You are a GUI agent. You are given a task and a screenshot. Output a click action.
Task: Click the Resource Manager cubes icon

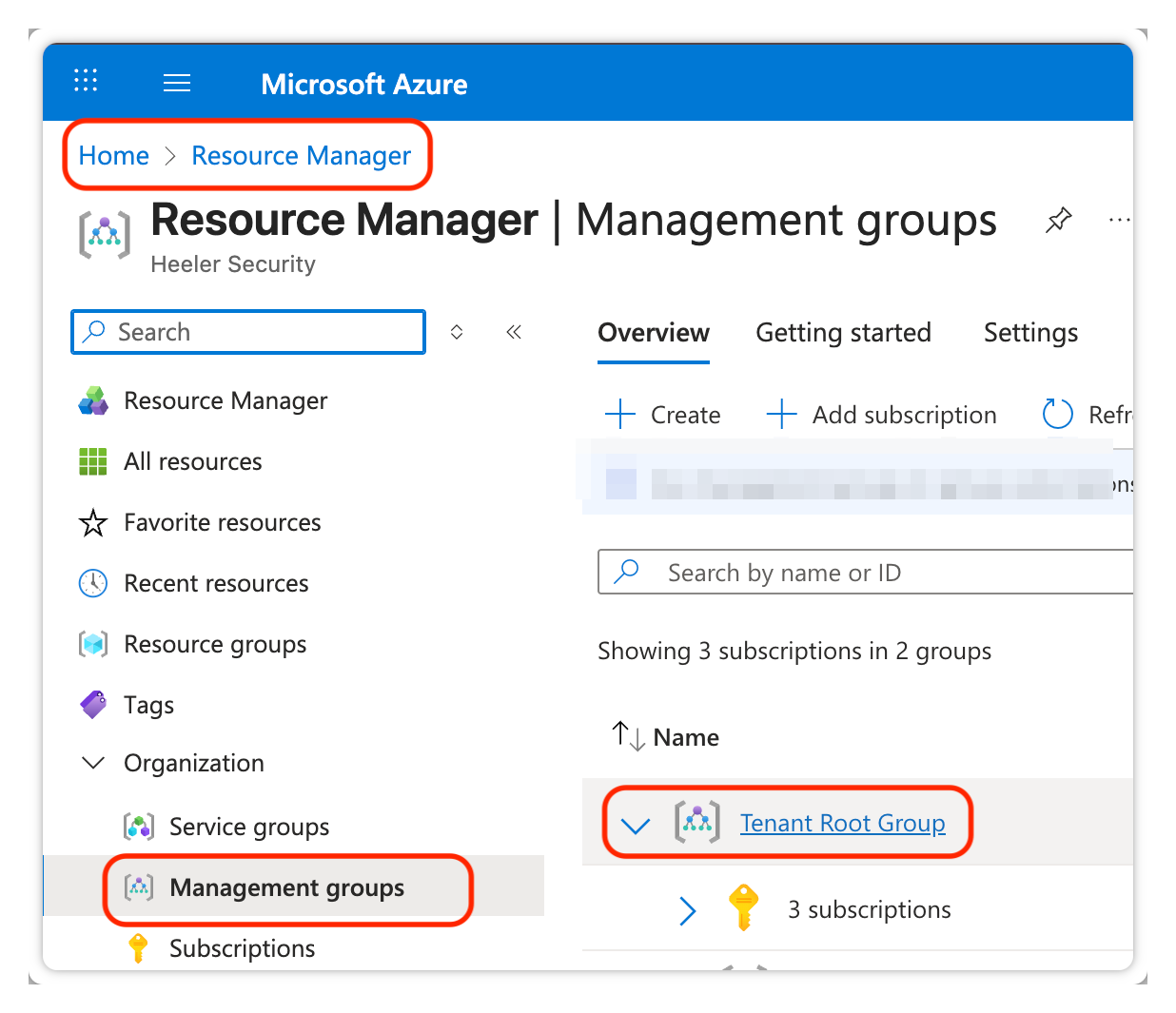point(93,400)
